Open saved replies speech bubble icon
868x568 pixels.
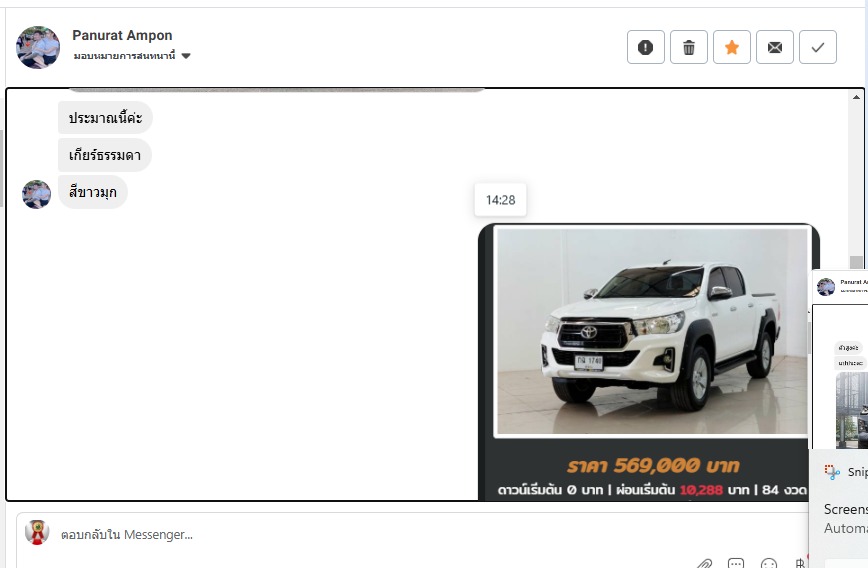[x=736, y=564]
